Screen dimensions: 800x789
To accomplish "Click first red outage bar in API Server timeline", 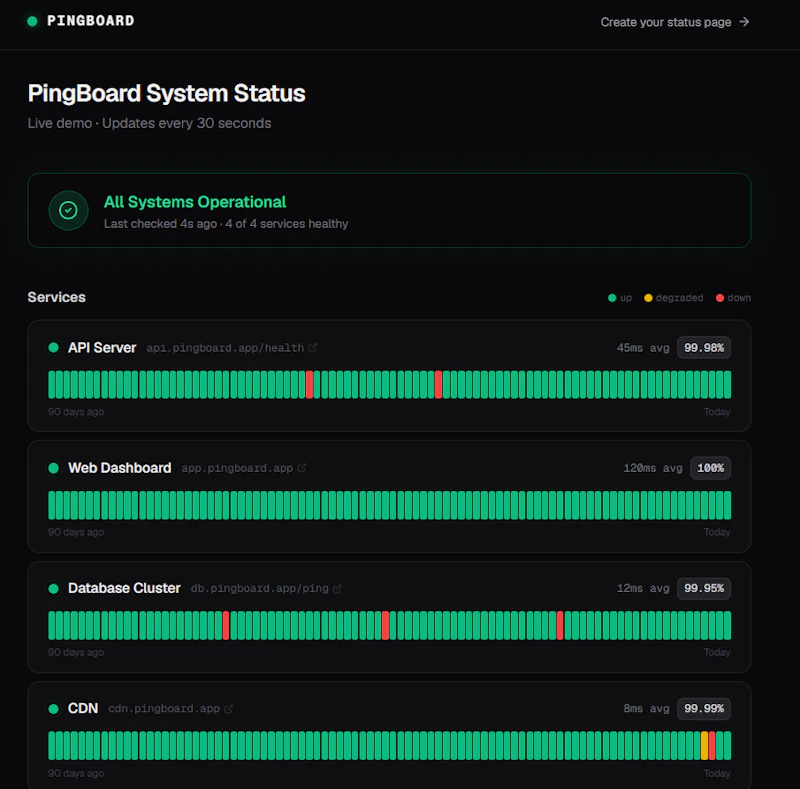I will pyautogui.click(x=309, y=385).
